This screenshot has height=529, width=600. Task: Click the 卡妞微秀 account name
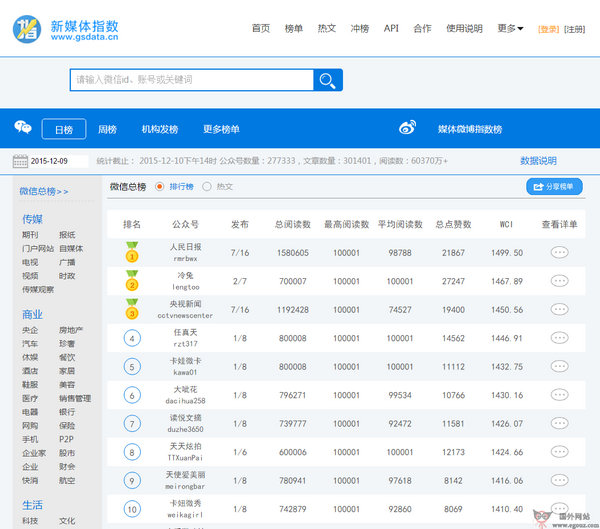pos(186,503)
